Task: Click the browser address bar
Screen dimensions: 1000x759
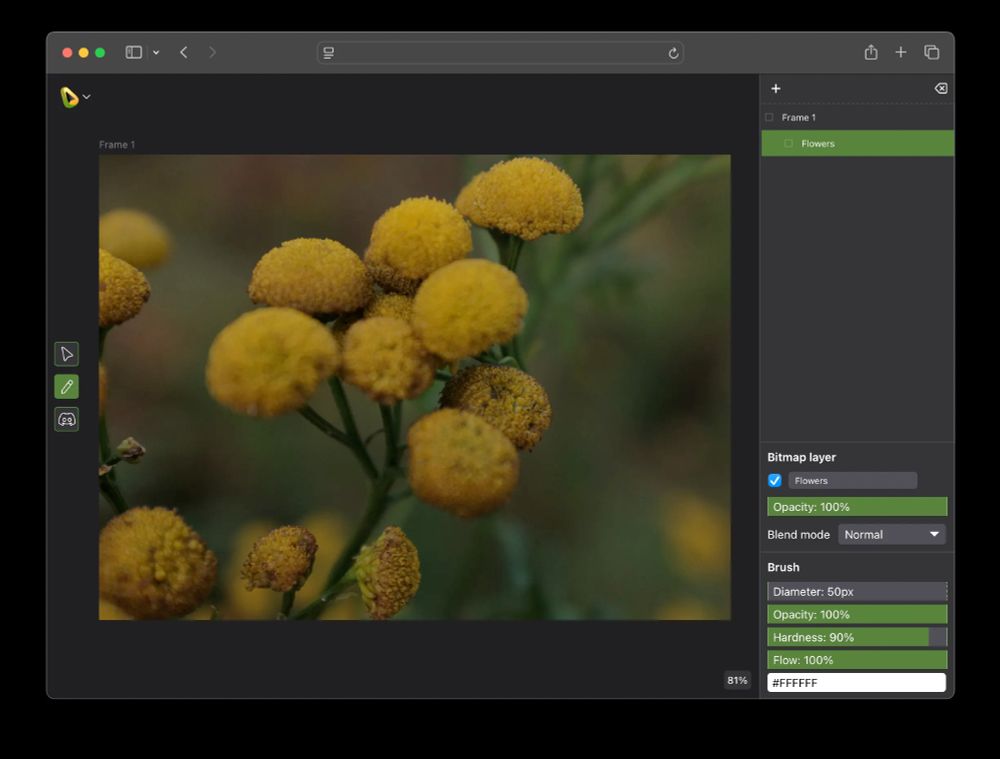Action: (x=501, y=53)
